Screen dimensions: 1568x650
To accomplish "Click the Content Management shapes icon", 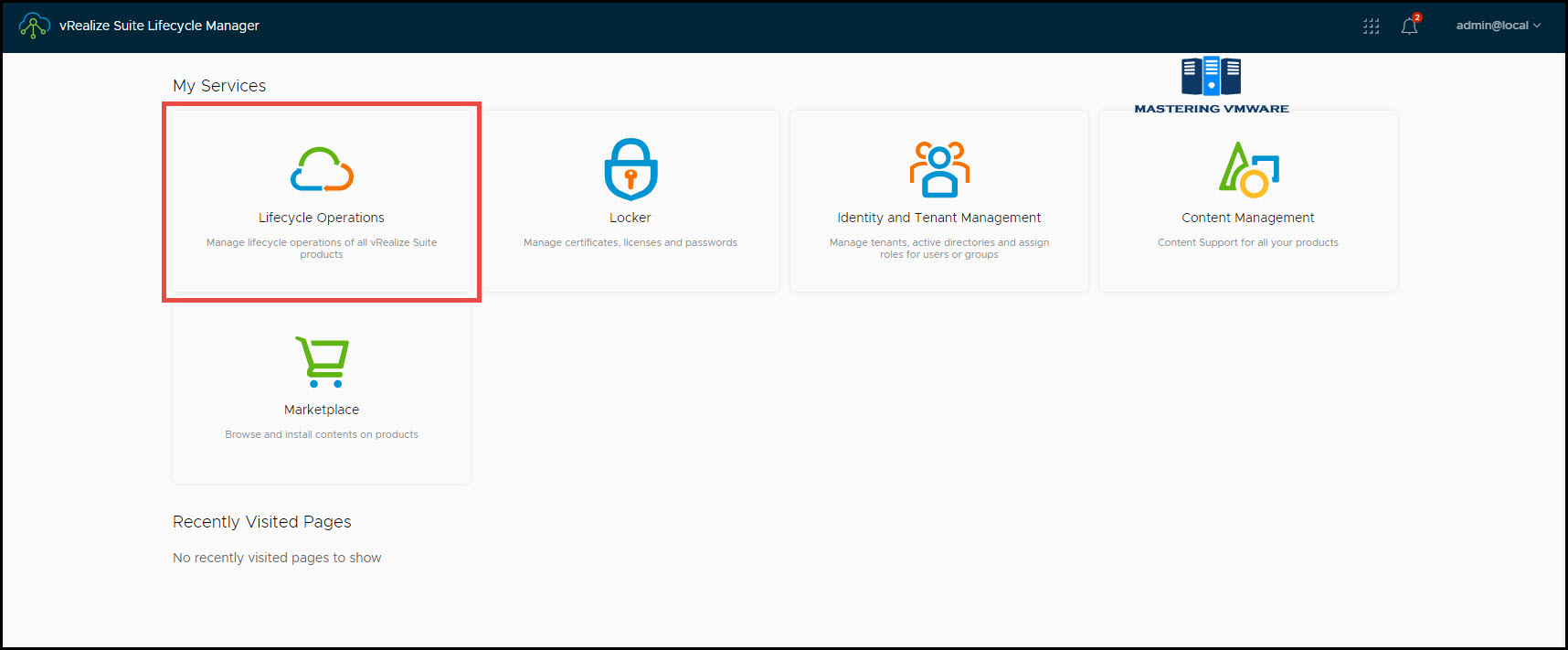I will click(1248, 169).
